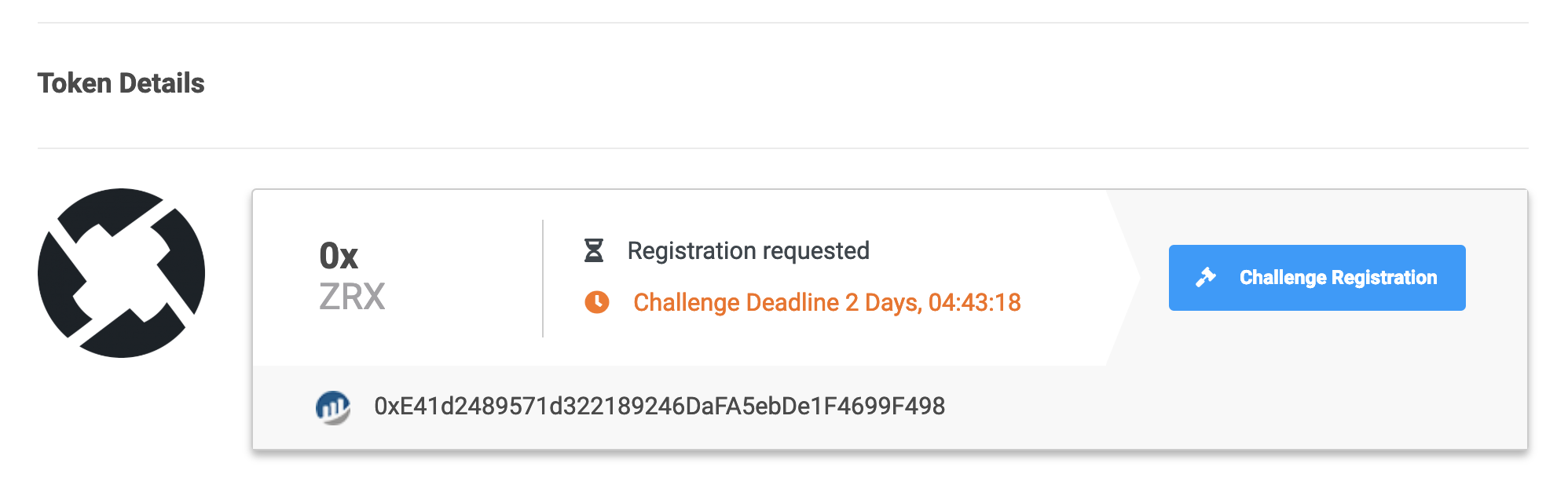Click the divider line above Token Details
This screenshot has height=485, width=1568.
pyautogui.click(x=782, y=23)
